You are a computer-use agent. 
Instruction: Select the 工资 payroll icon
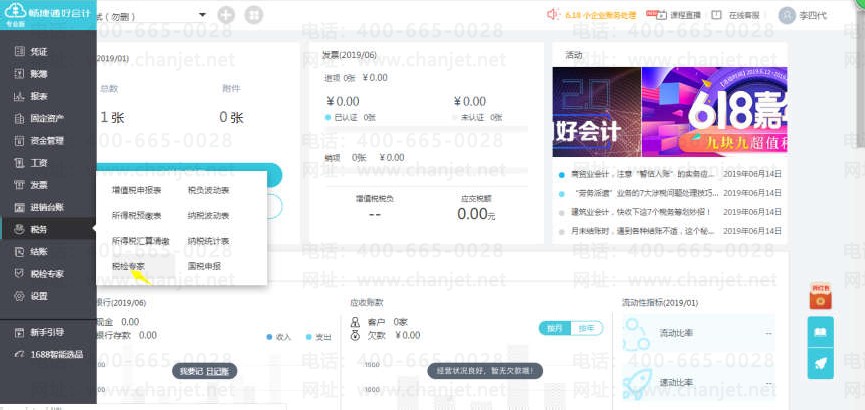(19, 163)
